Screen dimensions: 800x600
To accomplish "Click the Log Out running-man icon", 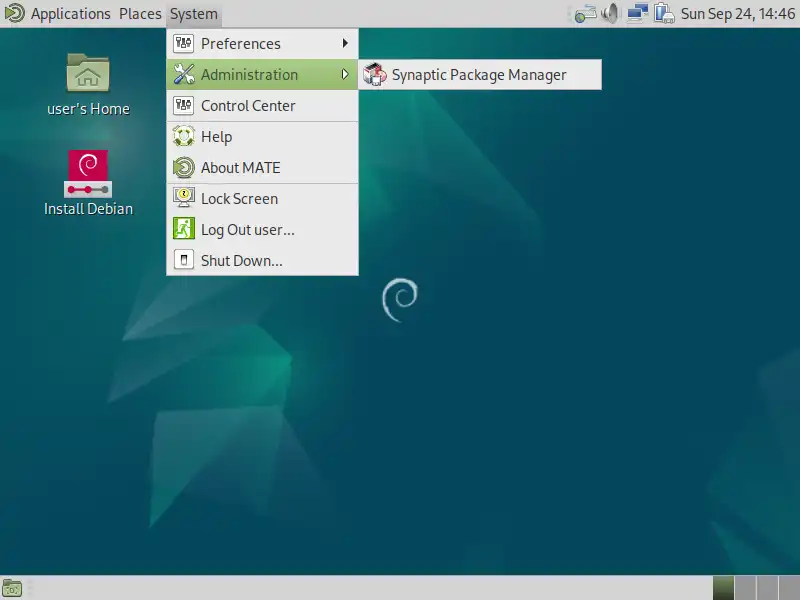I will pyautogui.click(x=184, y=229).
